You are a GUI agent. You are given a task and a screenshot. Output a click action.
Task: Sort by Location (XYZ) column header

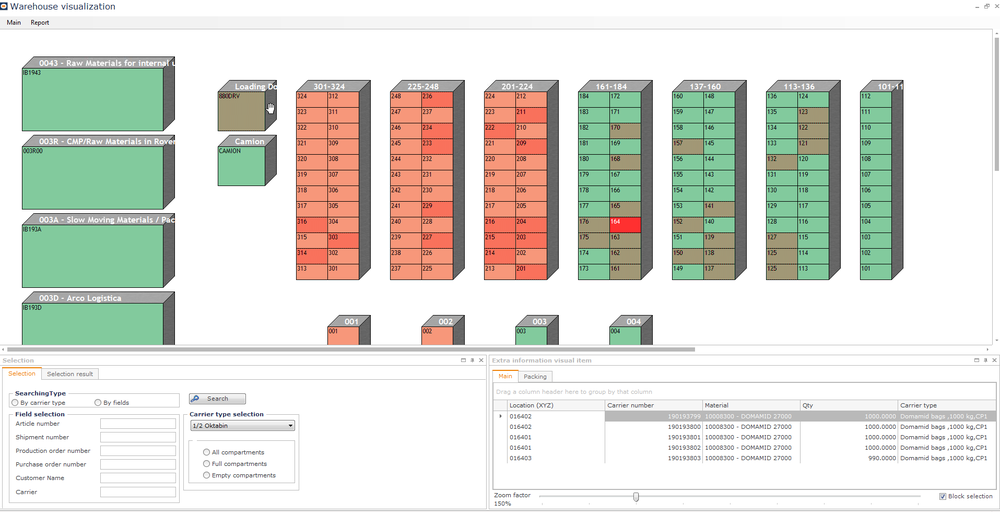(555, 405)
